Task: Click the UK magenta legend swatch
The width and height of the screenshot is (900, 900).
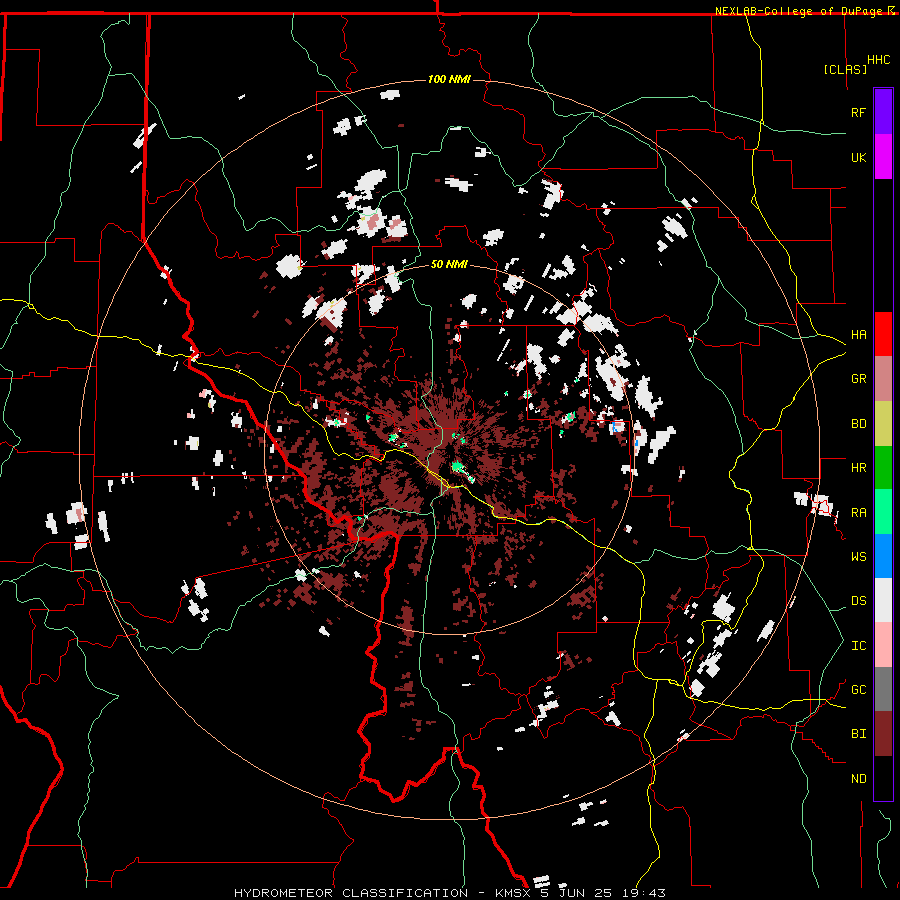Action: tap(883, 157)
